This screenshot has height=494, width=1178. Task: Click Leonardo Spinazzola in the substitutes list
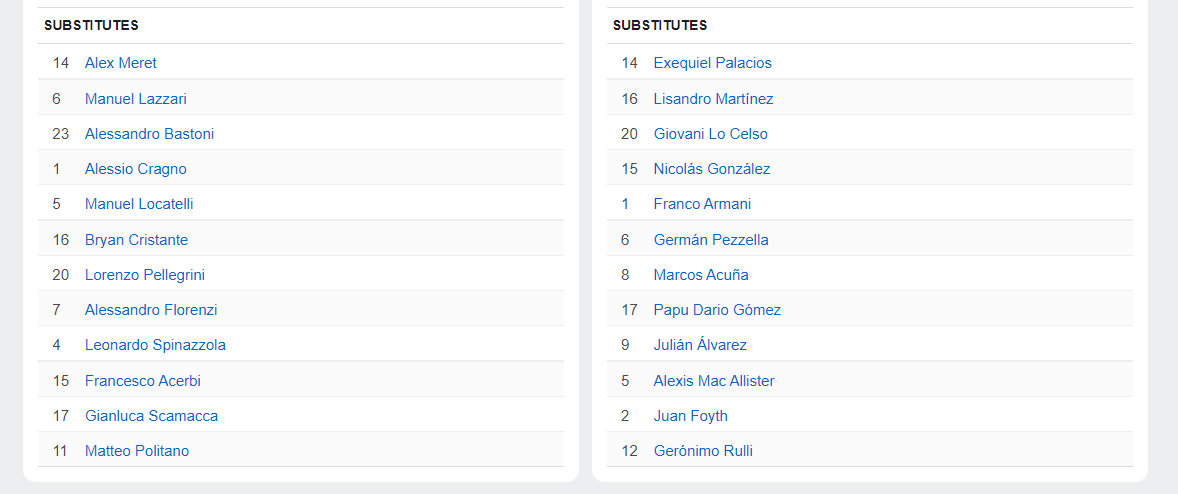click(155, 345)
